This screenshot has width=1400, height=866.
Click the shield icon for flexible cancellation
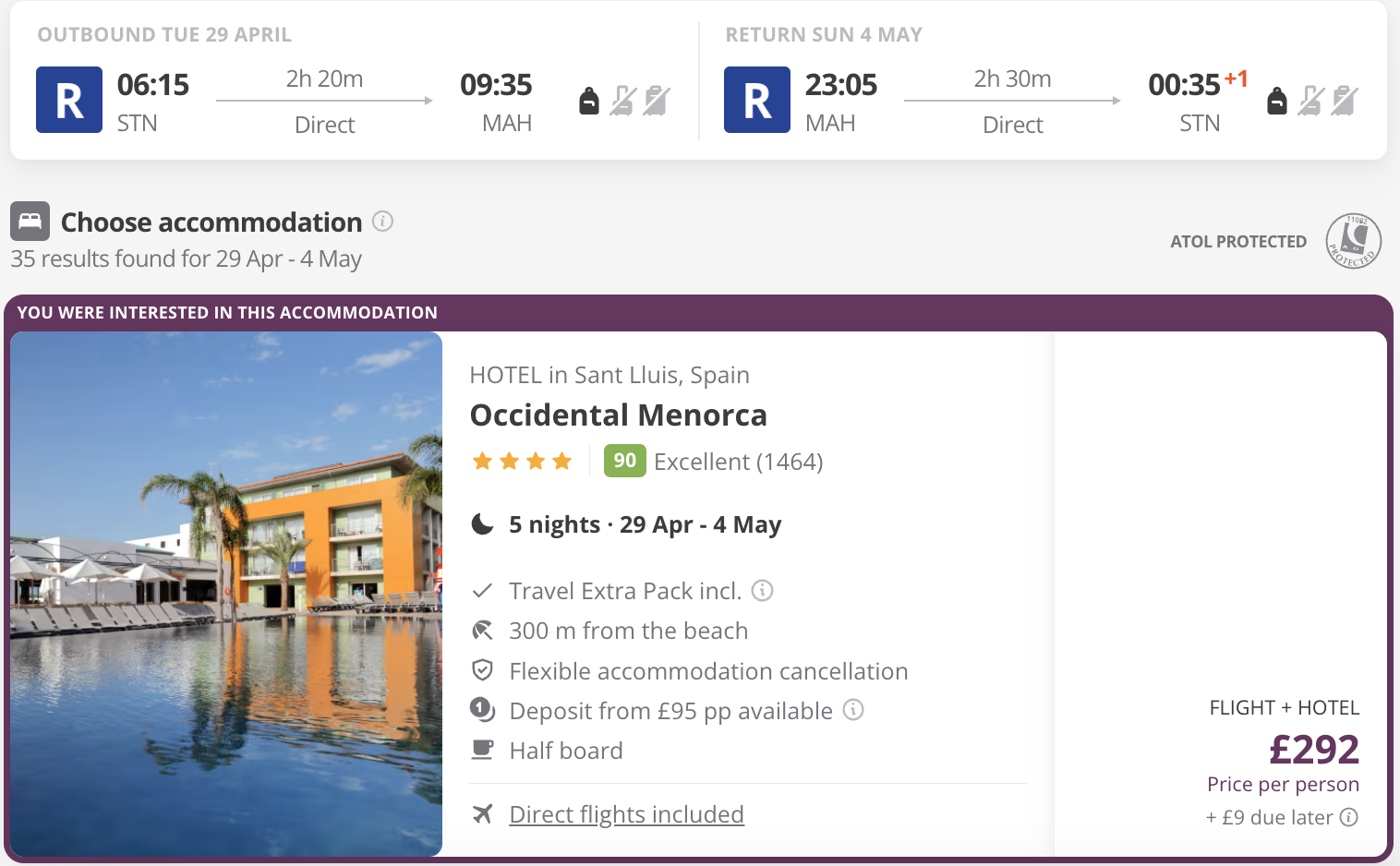(482, 670)
